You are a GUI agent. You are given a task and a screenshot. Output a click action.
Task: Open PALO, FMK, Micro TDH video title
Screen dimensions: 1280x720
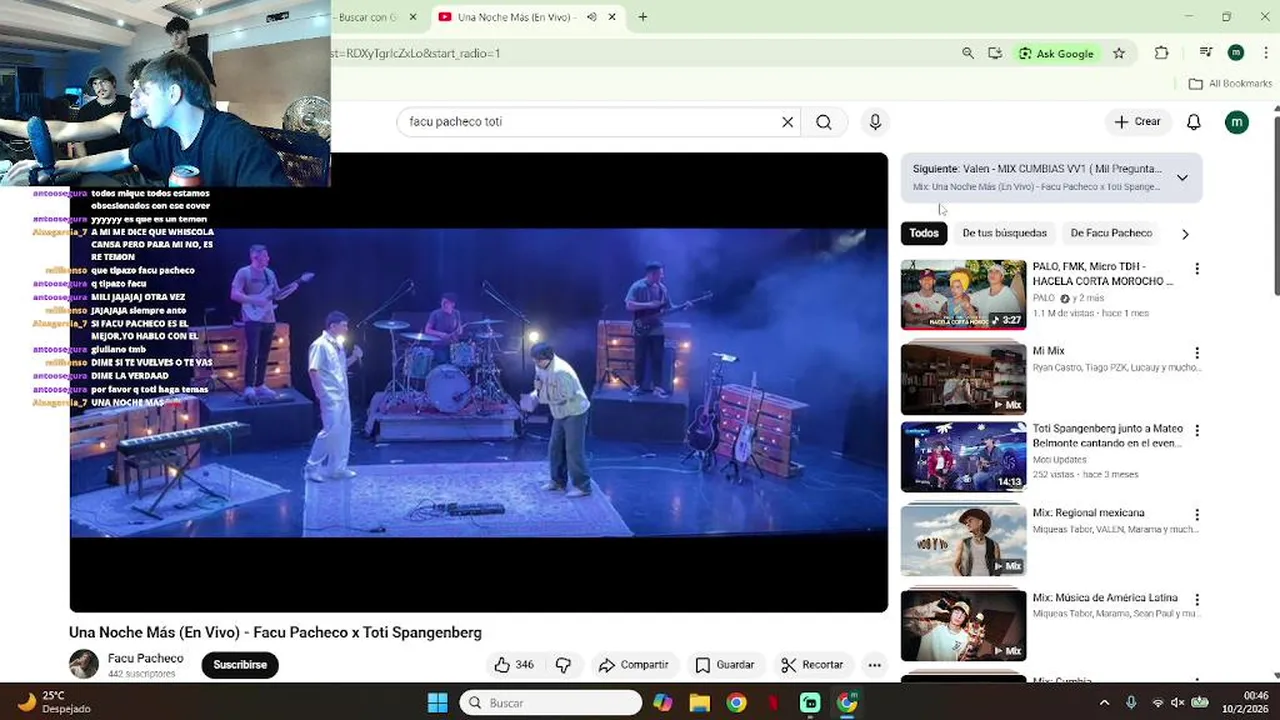[x=1103, y=274]
